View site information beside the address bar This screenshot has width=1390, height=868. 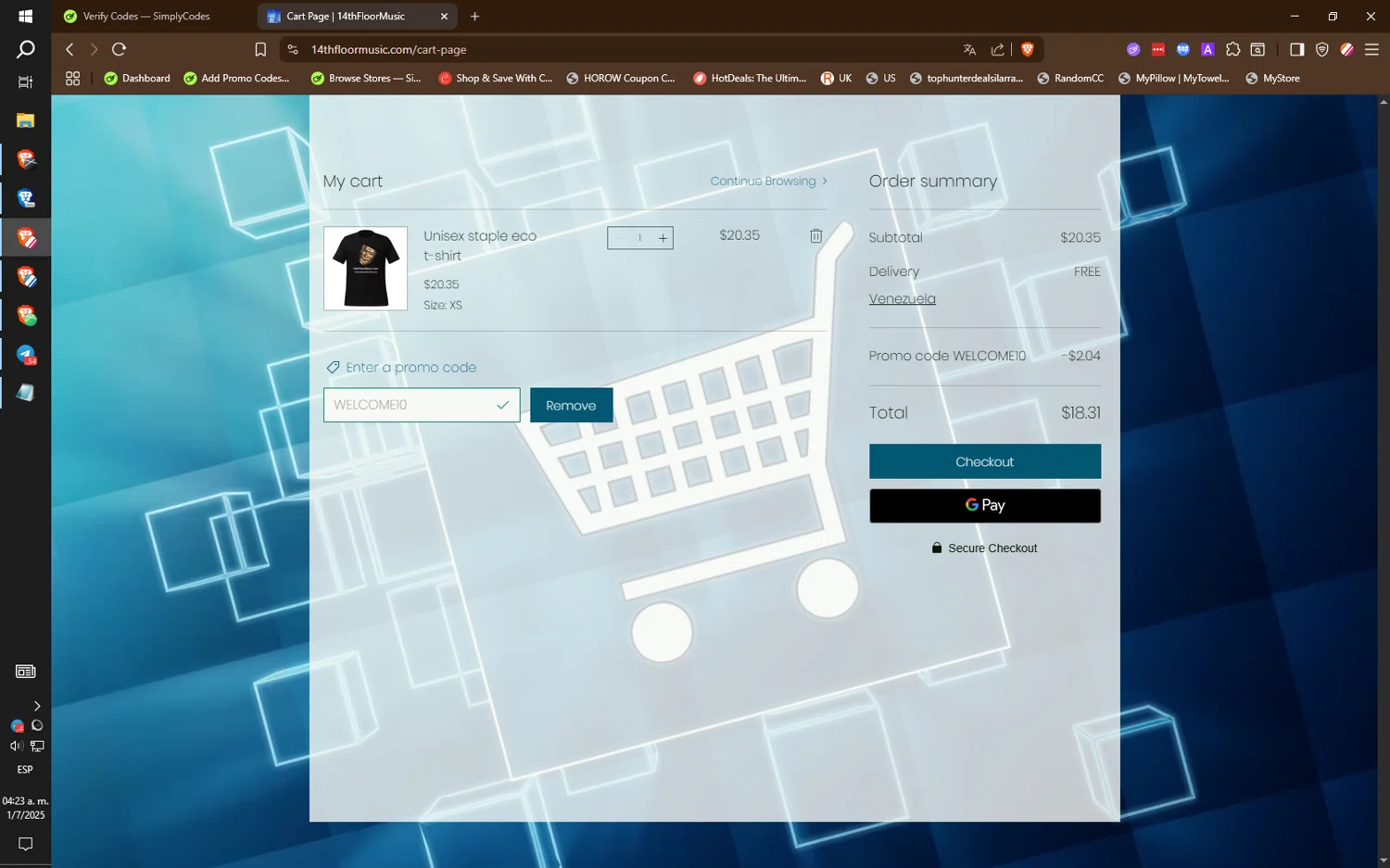point(293,49)
